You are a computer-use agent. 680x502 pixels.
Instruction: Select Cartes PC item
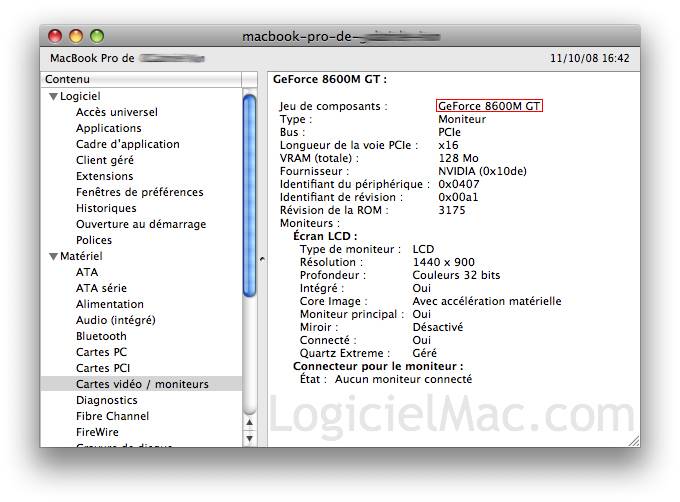(101, 352)
